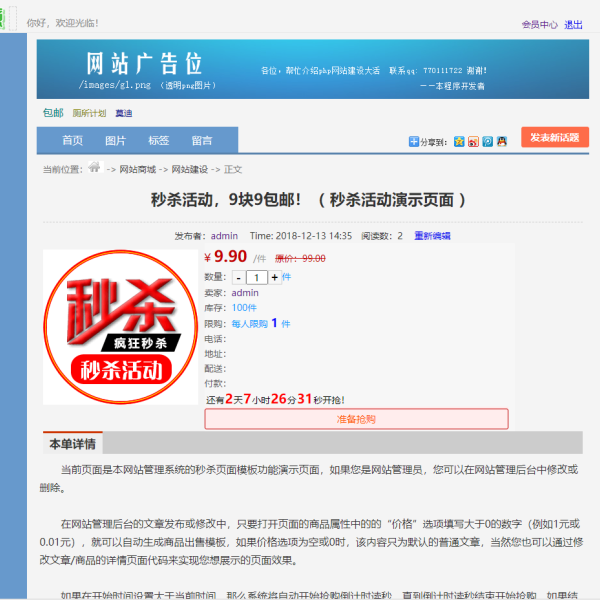The width and height of the screenshot is (600, 600).
Task: Increase quantity with plus button
Action: point(274,277)
